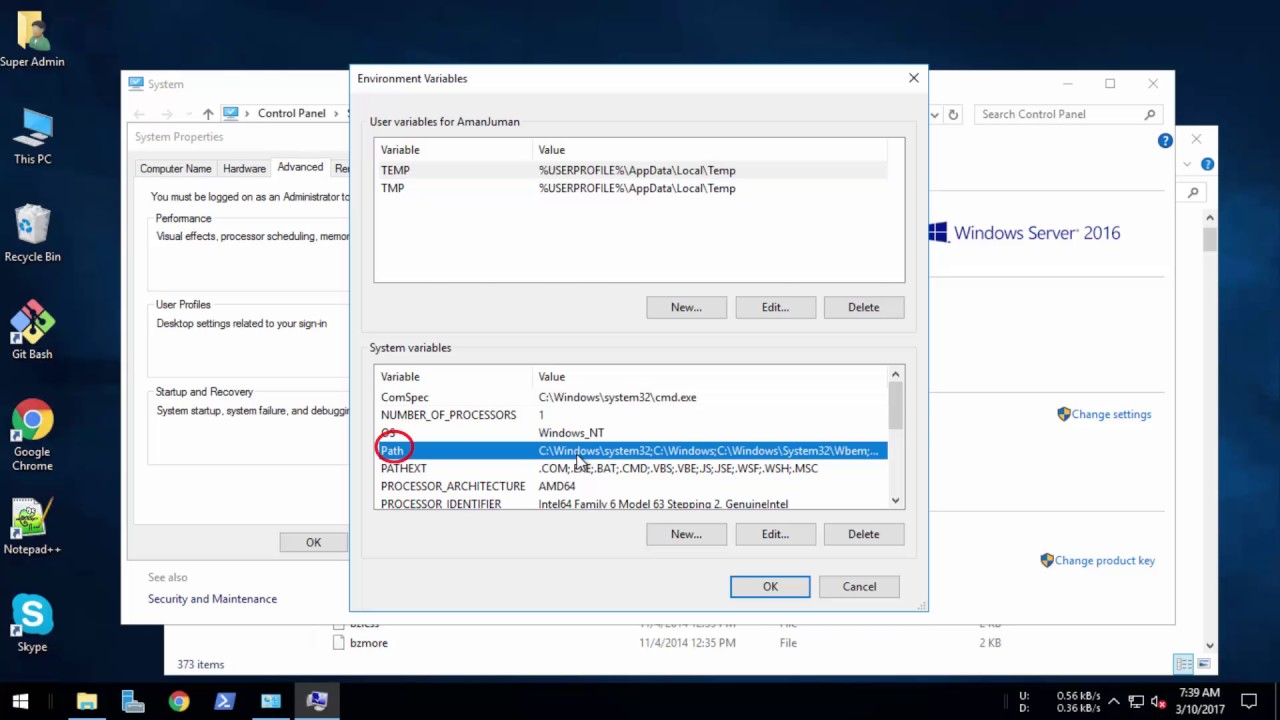Image resolution: width=1280 pixels, height=720 pixels.
Task: Click Edit under System variables
Action: pos(775,534)
